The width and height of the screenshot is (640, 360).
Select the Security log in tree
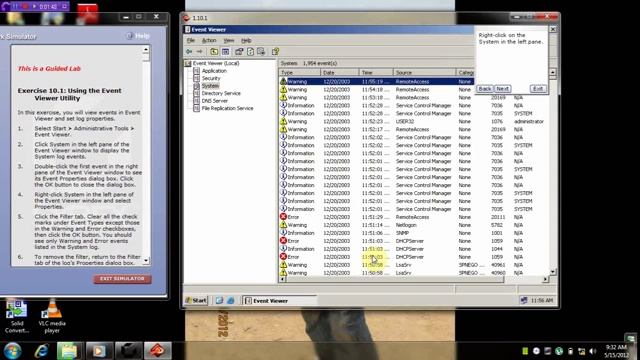click(x=211, y=78)
